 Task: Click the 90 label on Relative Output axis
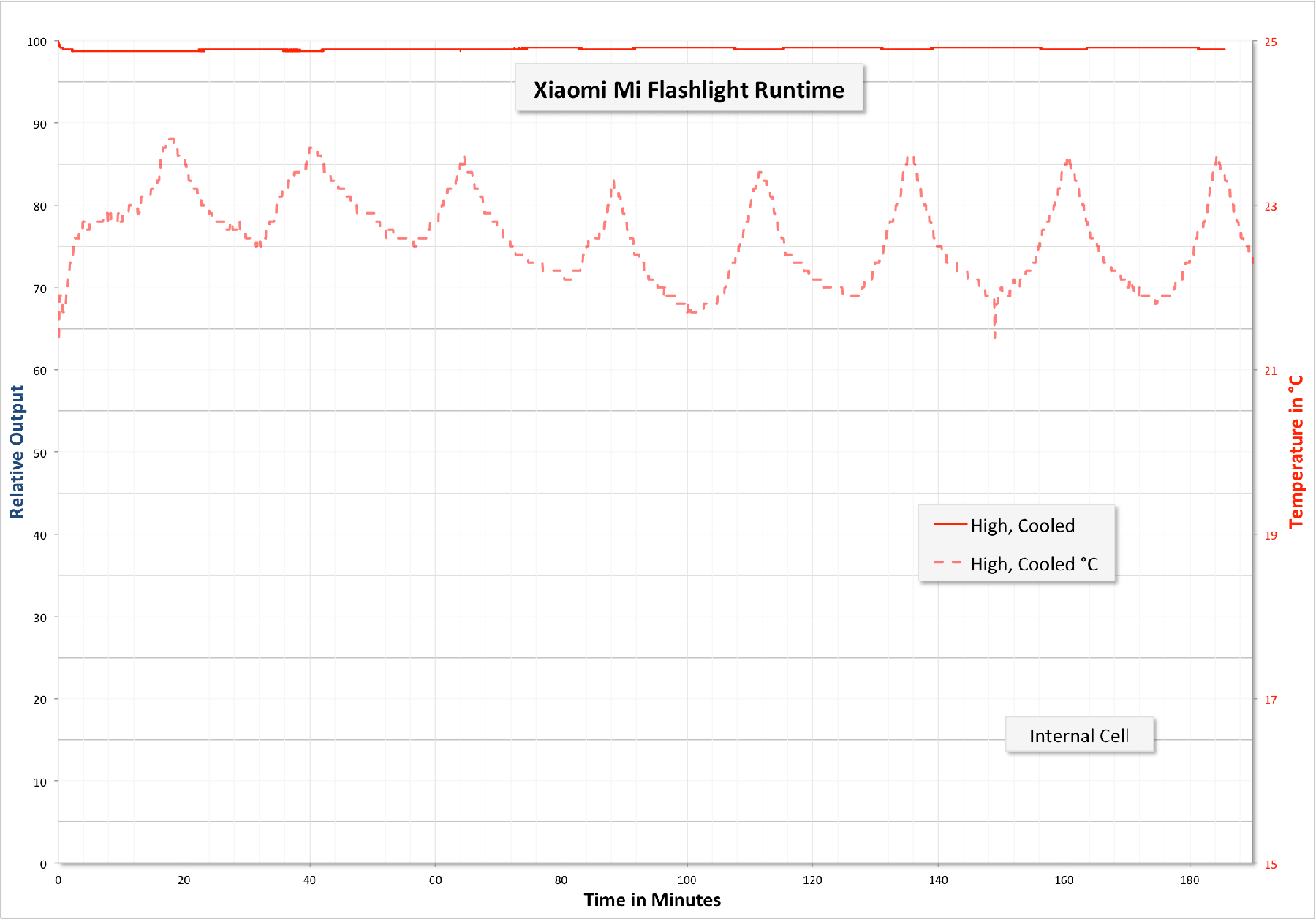point(39,124)
